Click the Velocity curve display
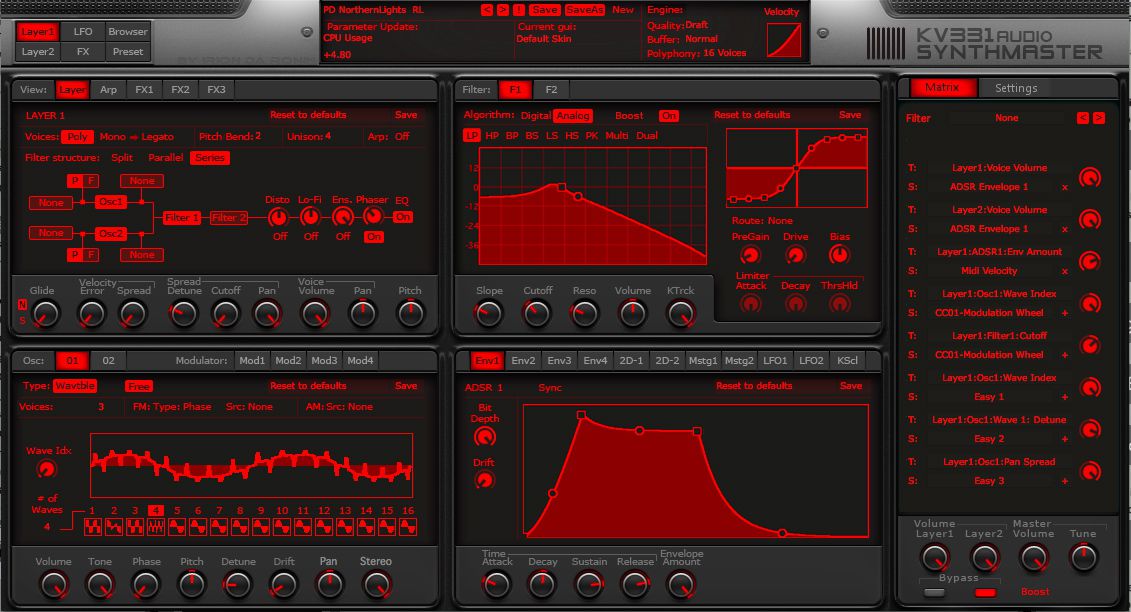Viewport: 1131px width, 612px height. point(783,39)
